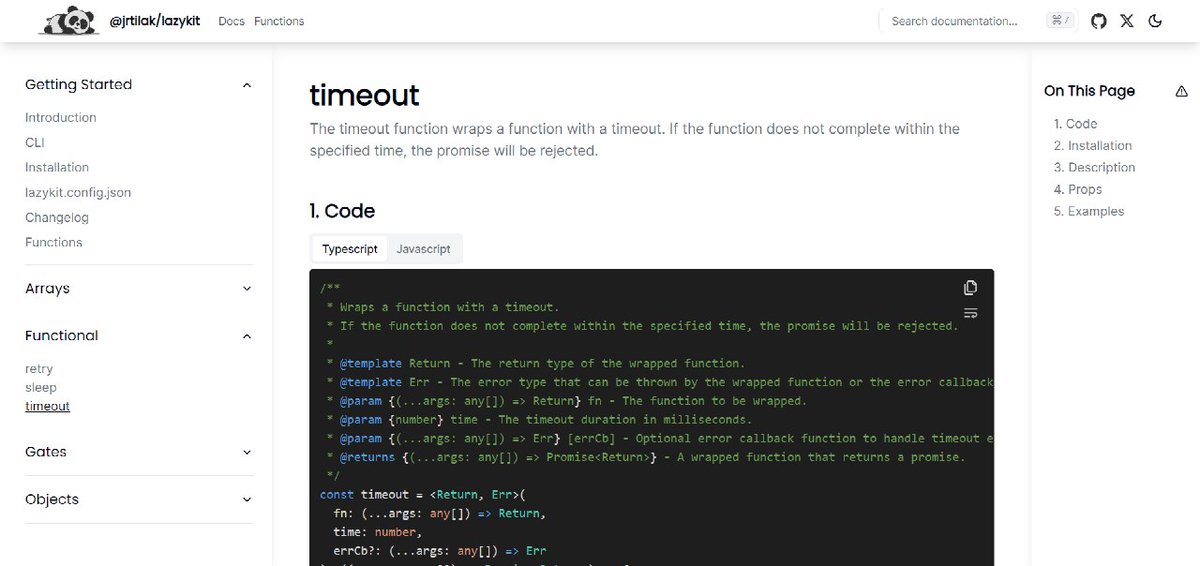Viewport: 1200px width, 566px height.
Task: Click the "Arrays" section label
Action: click(47, 289)
